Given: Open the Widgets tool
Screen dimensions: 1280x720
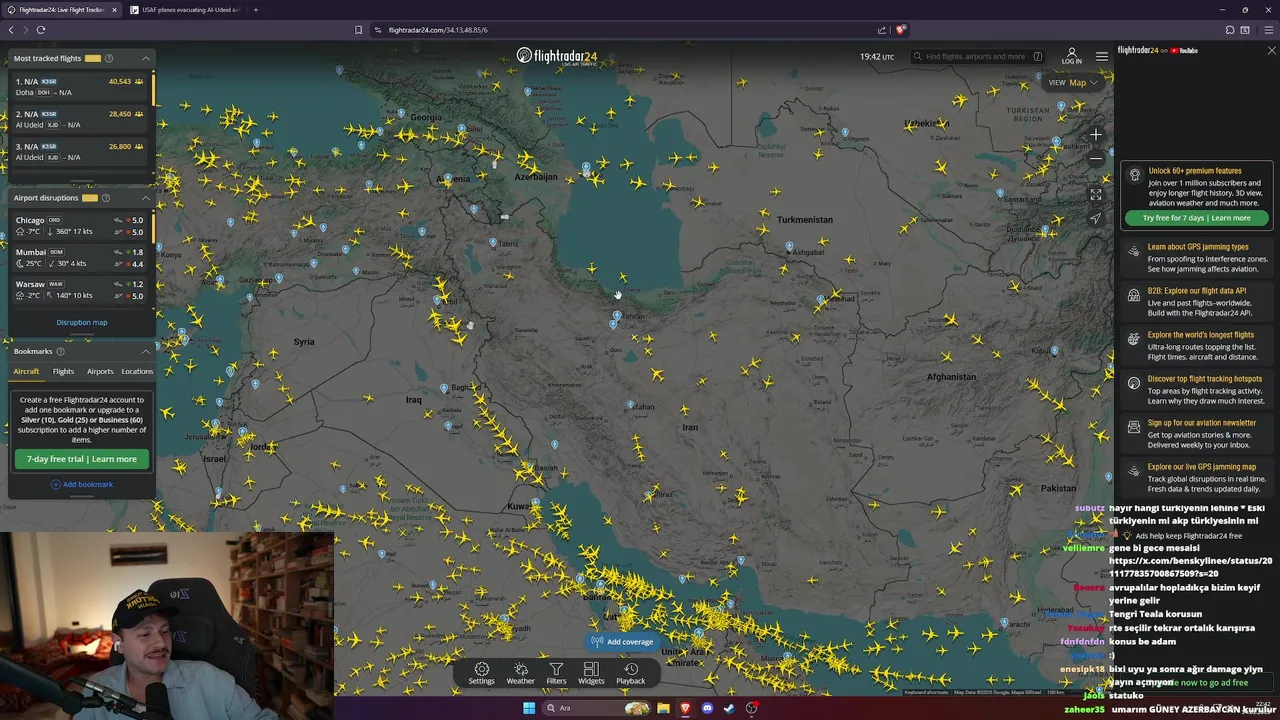Looking at the screenshot, I should click(591, 673).
